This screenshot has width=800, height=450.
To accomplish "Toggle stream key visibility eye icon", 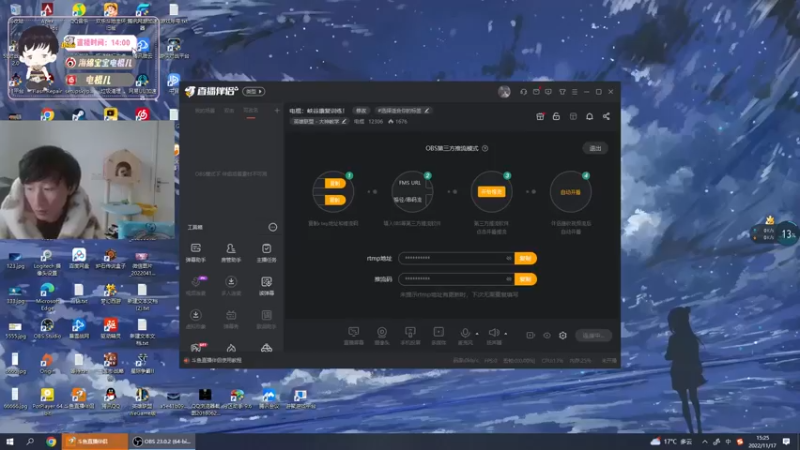I will [509, 279].
